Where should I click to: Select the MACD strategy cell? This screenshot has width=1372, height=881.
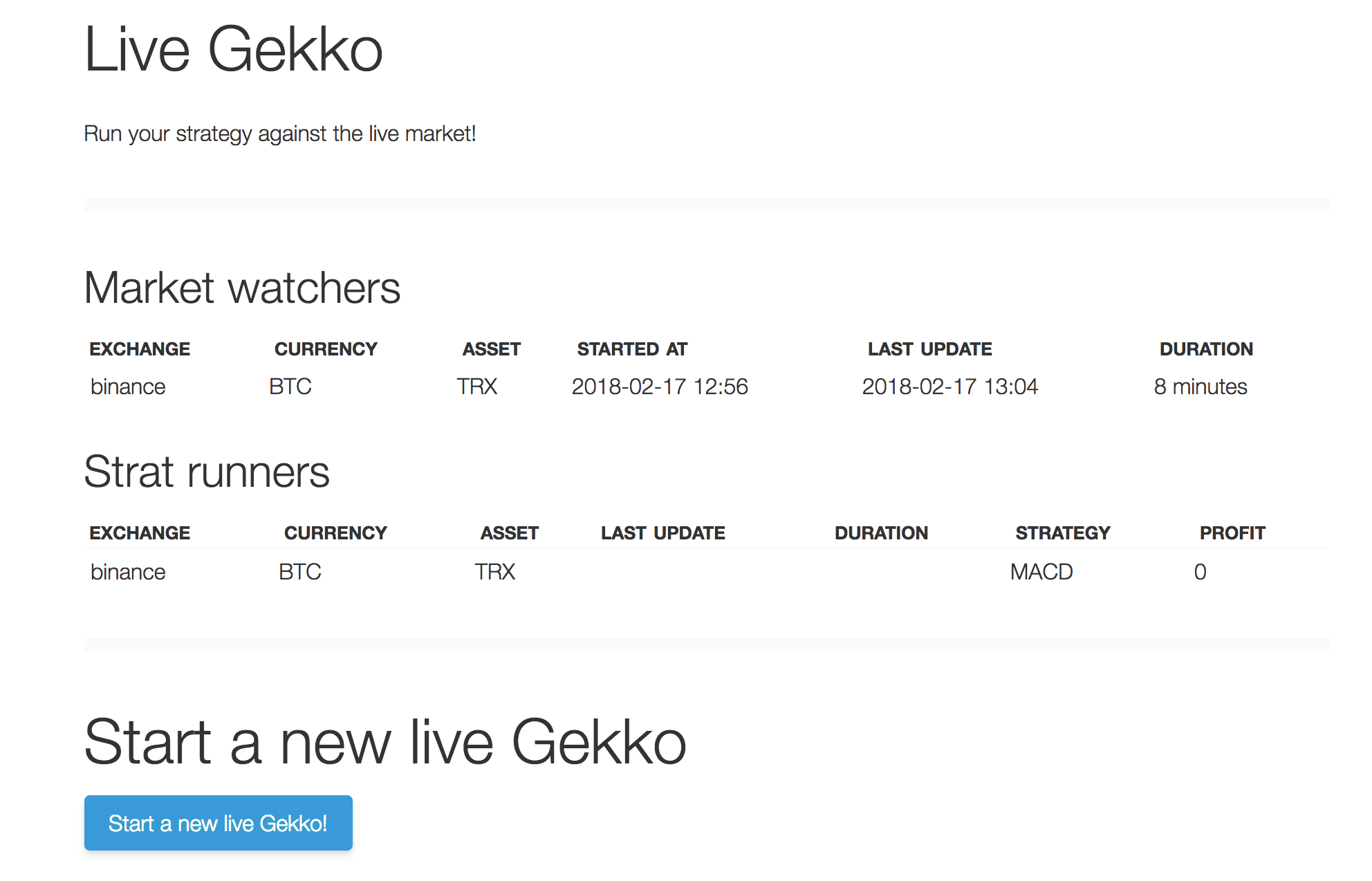pos(1041,572)
